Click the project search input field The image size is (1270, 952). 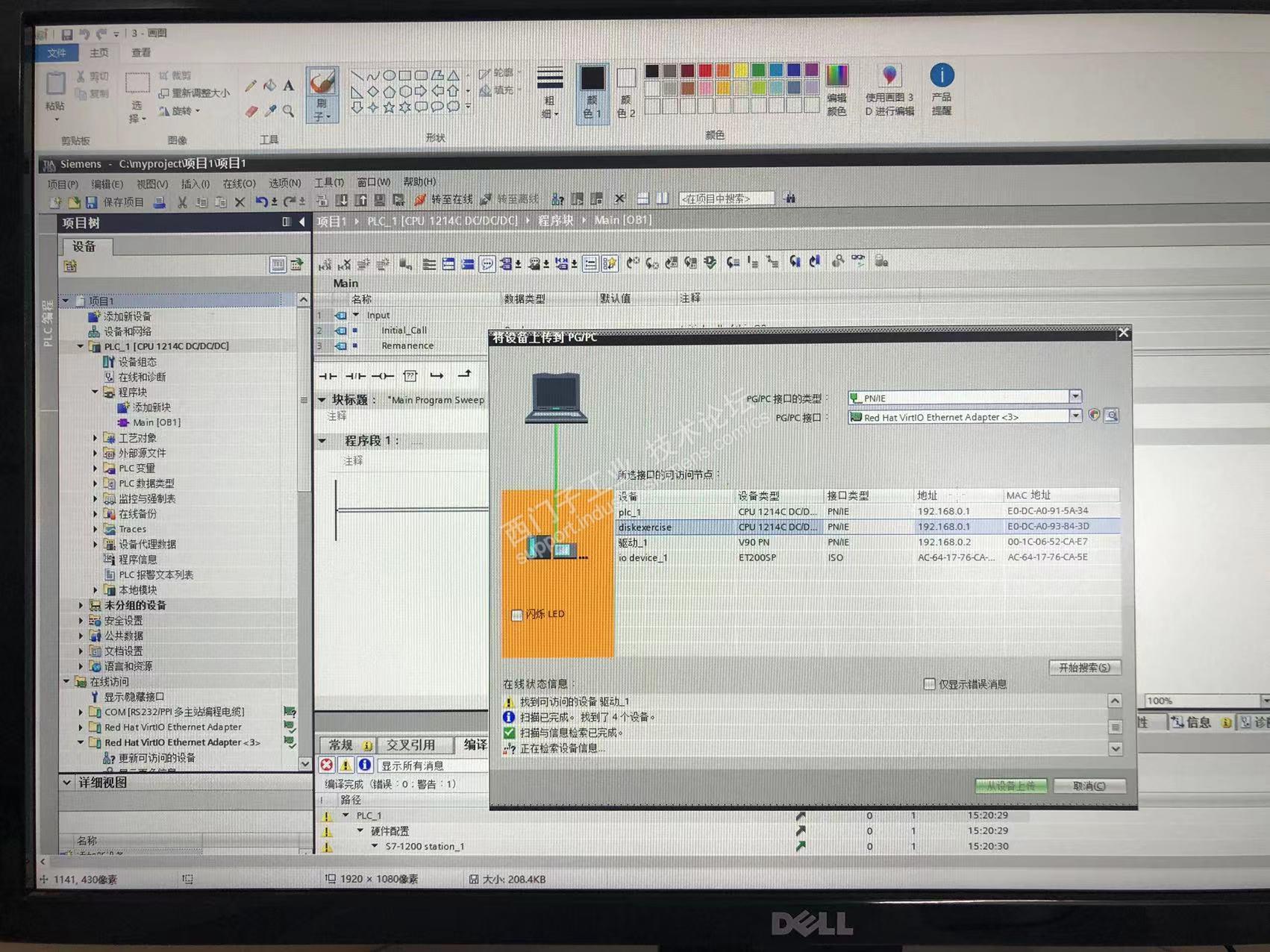pyautogui.click(x=727, y=198)
